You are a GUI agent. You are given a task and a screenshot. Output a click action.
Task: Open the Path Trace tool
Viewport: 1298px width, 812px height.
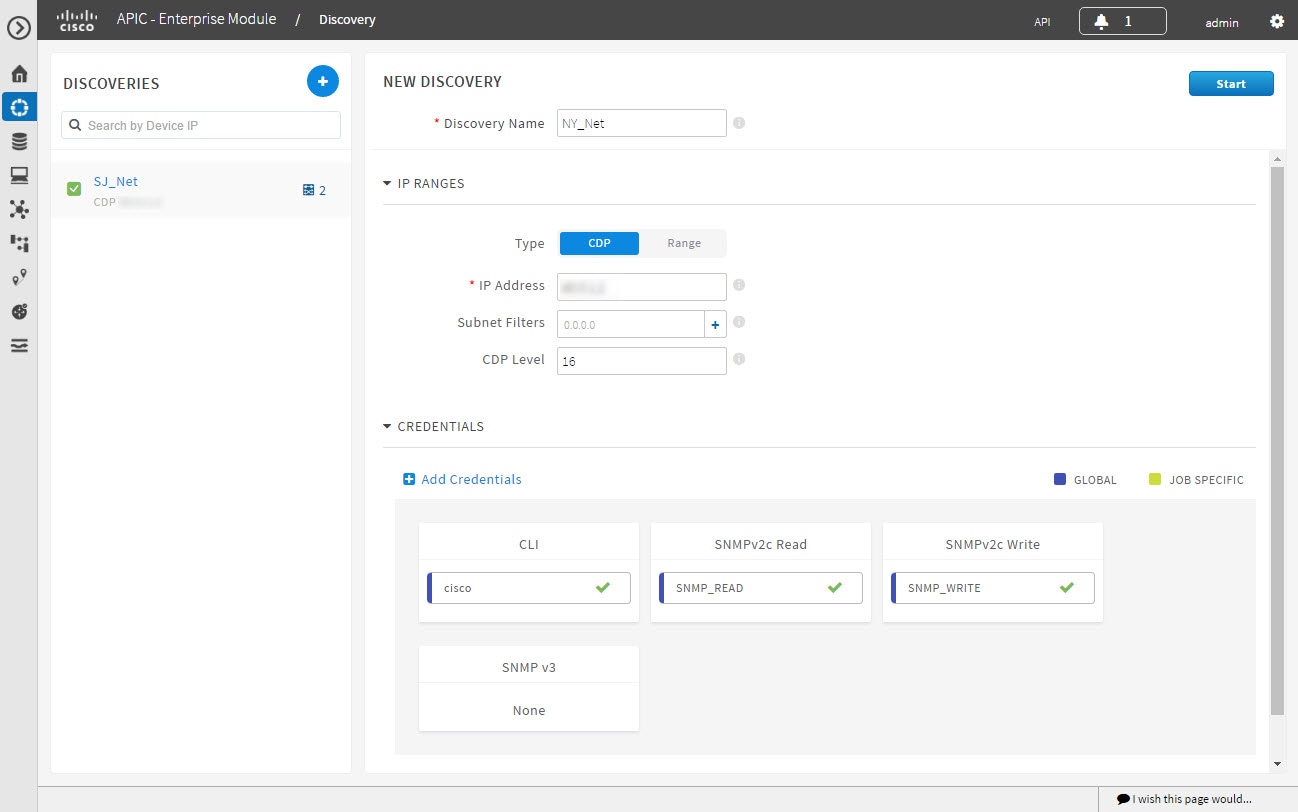[x=19, y=243]
